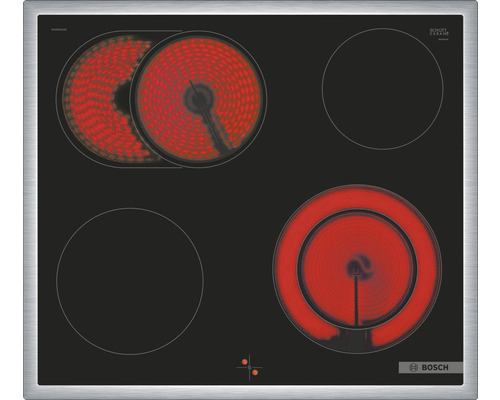Tap the lower-right residual heat indicator dot
The image size is (500, 400).
255,373
